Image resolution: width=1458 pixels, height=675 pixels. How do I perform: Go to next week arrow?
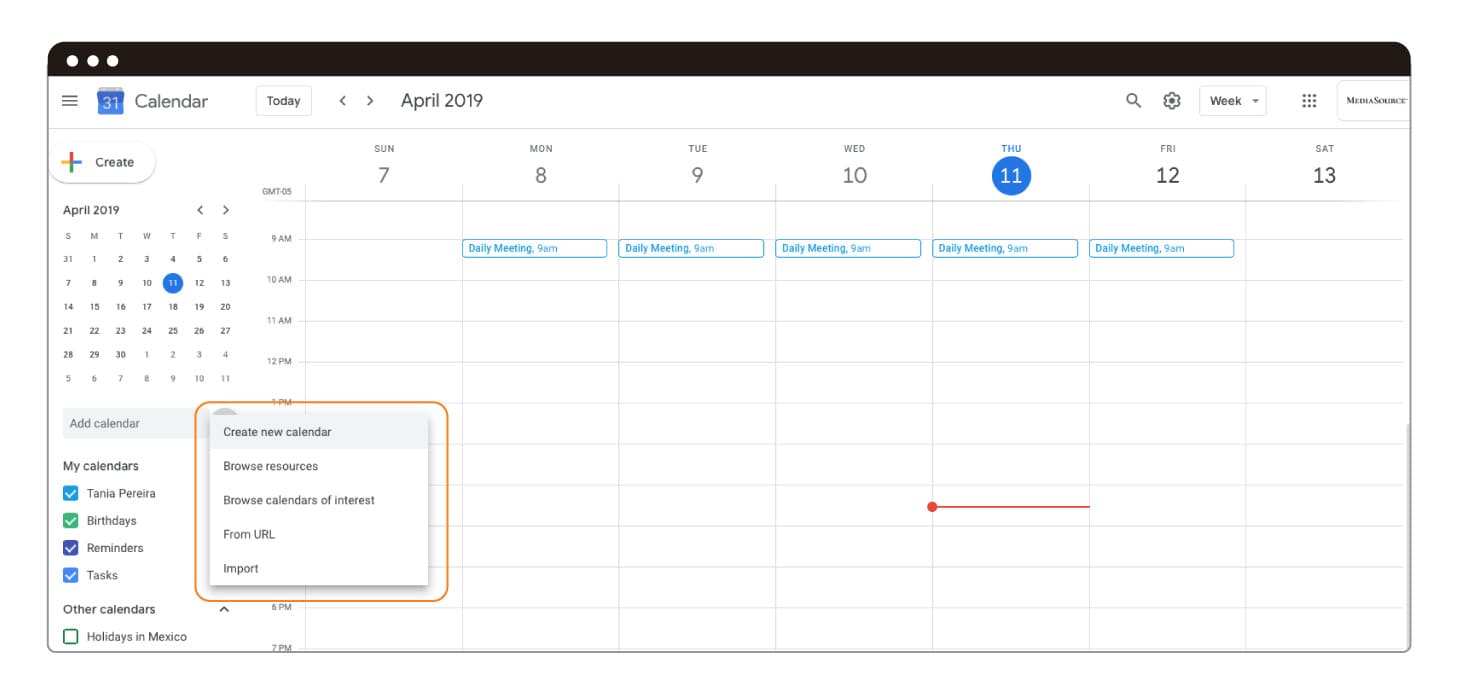(x=370, y=101)
